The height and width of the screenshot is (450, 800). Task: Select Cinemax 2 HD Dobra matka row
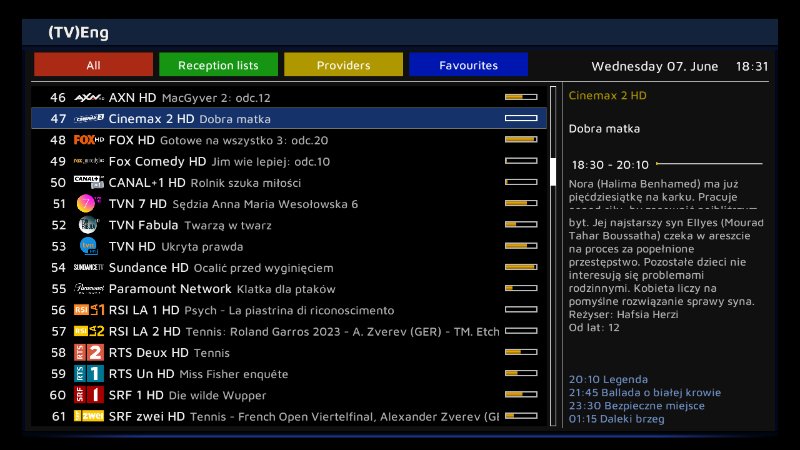pyautogui.click(x=289, y=118)
